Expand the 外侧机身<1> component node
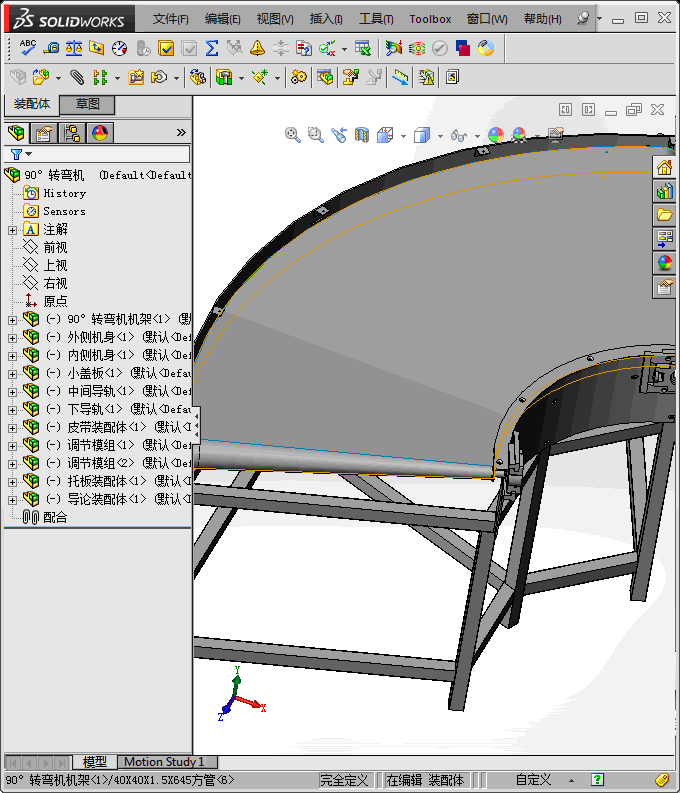This screenshot has height=793, width=680. (12, 338)
